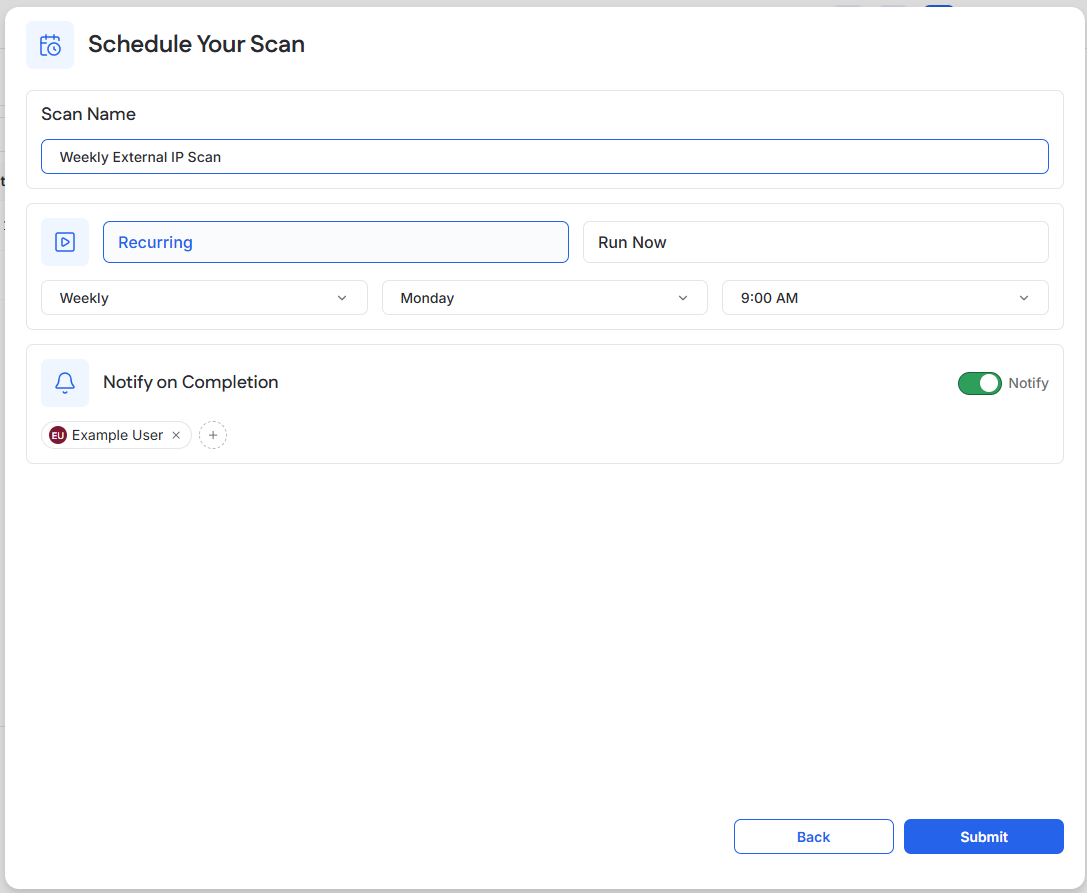Select the Recurring schedule option
This screenshot has height=893, width=1087.
[x=336, y=242]
